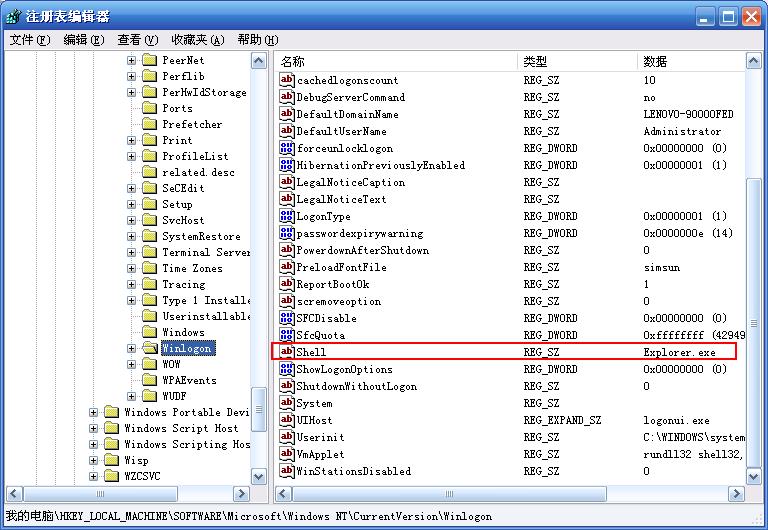Select the DefaultDomainName value
The width and height of the screenshot is (768, 530).
347,114
